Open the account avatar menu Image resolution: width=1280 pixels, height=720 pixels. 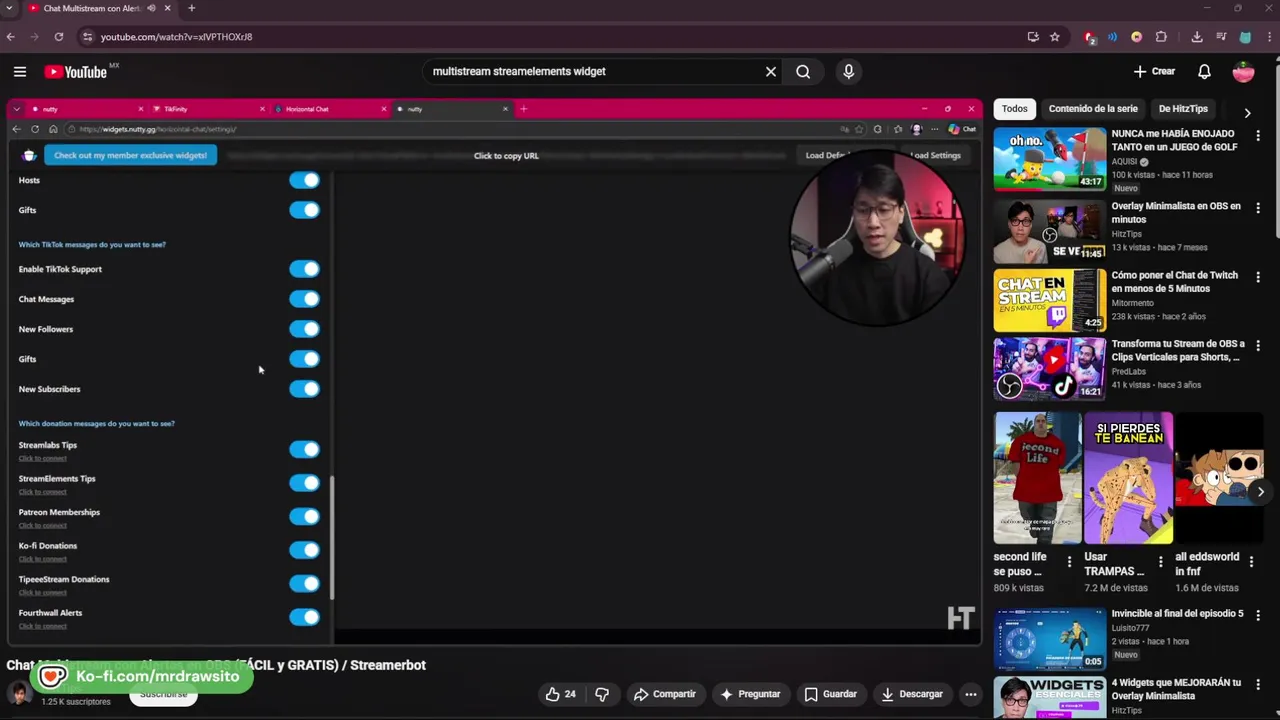point(1243,71)
